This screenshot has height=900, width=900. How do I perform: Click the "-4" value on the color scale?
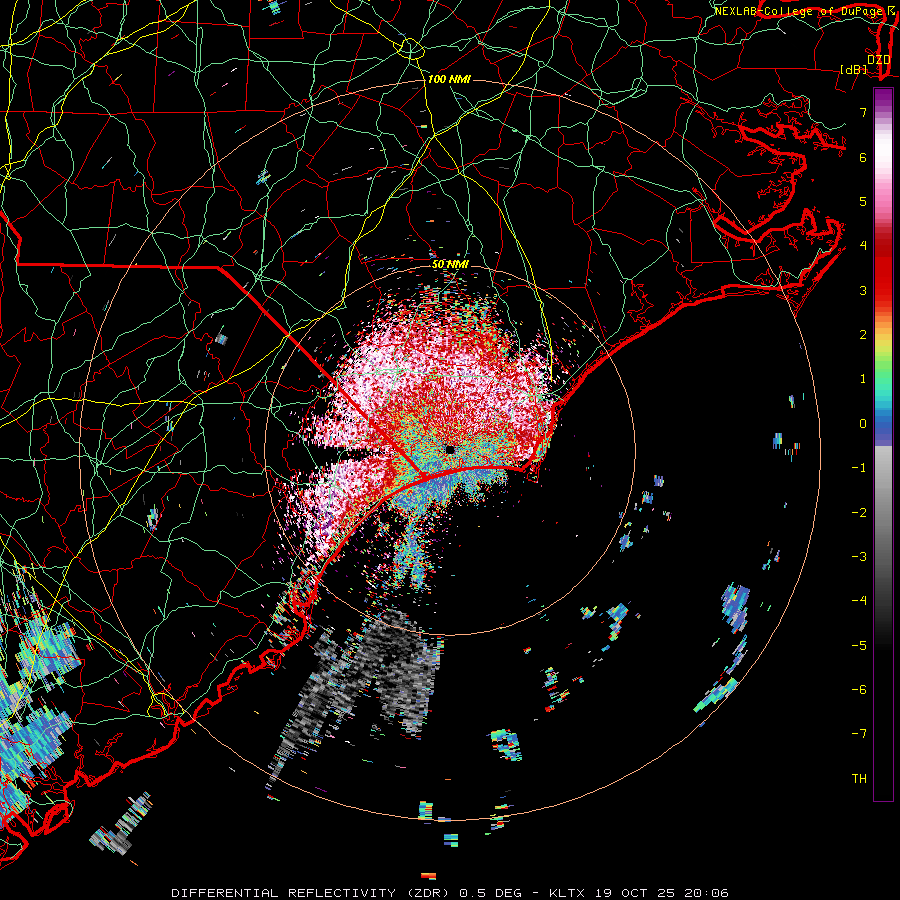tap(859, 601)
